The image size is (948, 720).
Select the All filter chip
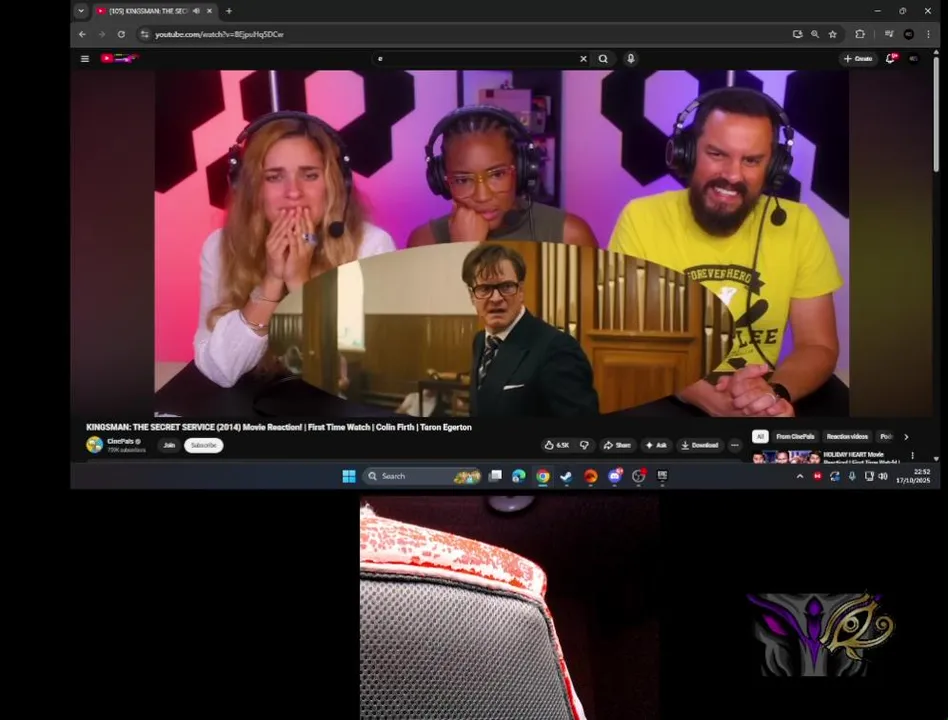click(760, 436)
